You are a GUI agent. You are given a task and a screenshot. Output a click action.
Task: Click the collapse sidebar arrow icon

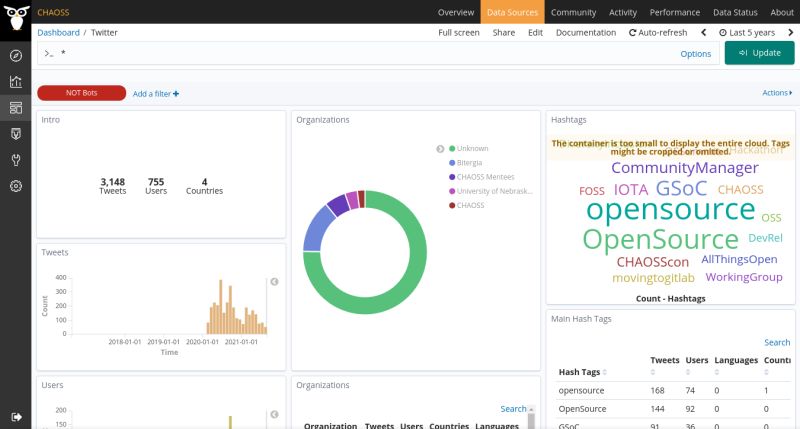tap(16, 417)
